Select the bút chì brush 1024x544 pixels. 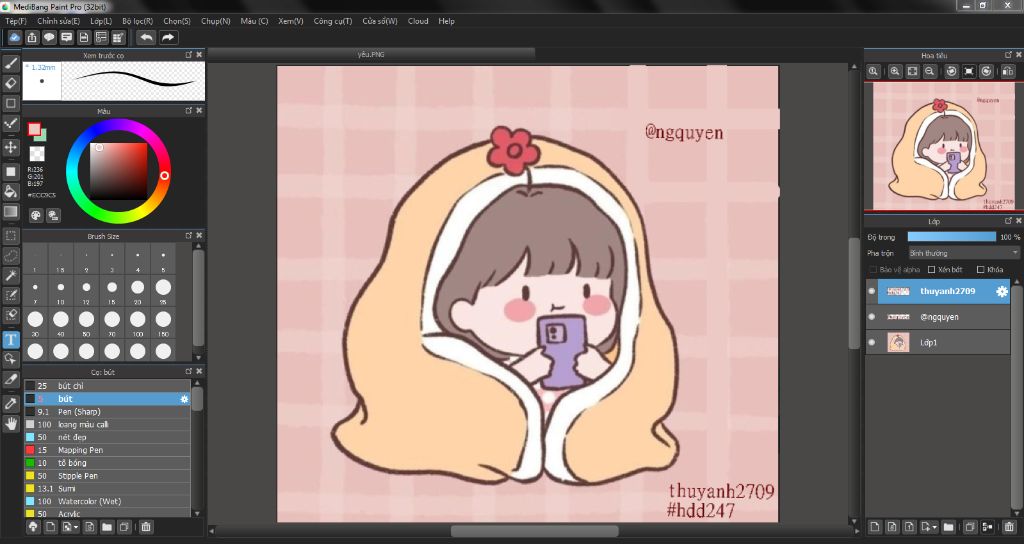coord(107,386)
